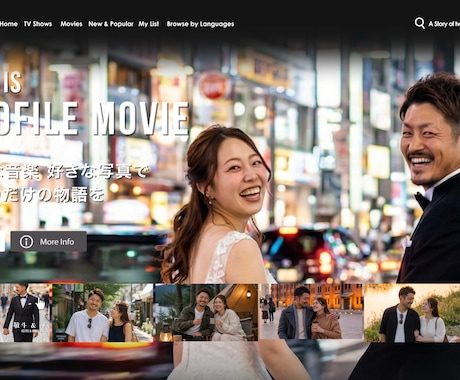
Task: Open thumbnail of couple on tree-lined street
Action: click(103, 313)
